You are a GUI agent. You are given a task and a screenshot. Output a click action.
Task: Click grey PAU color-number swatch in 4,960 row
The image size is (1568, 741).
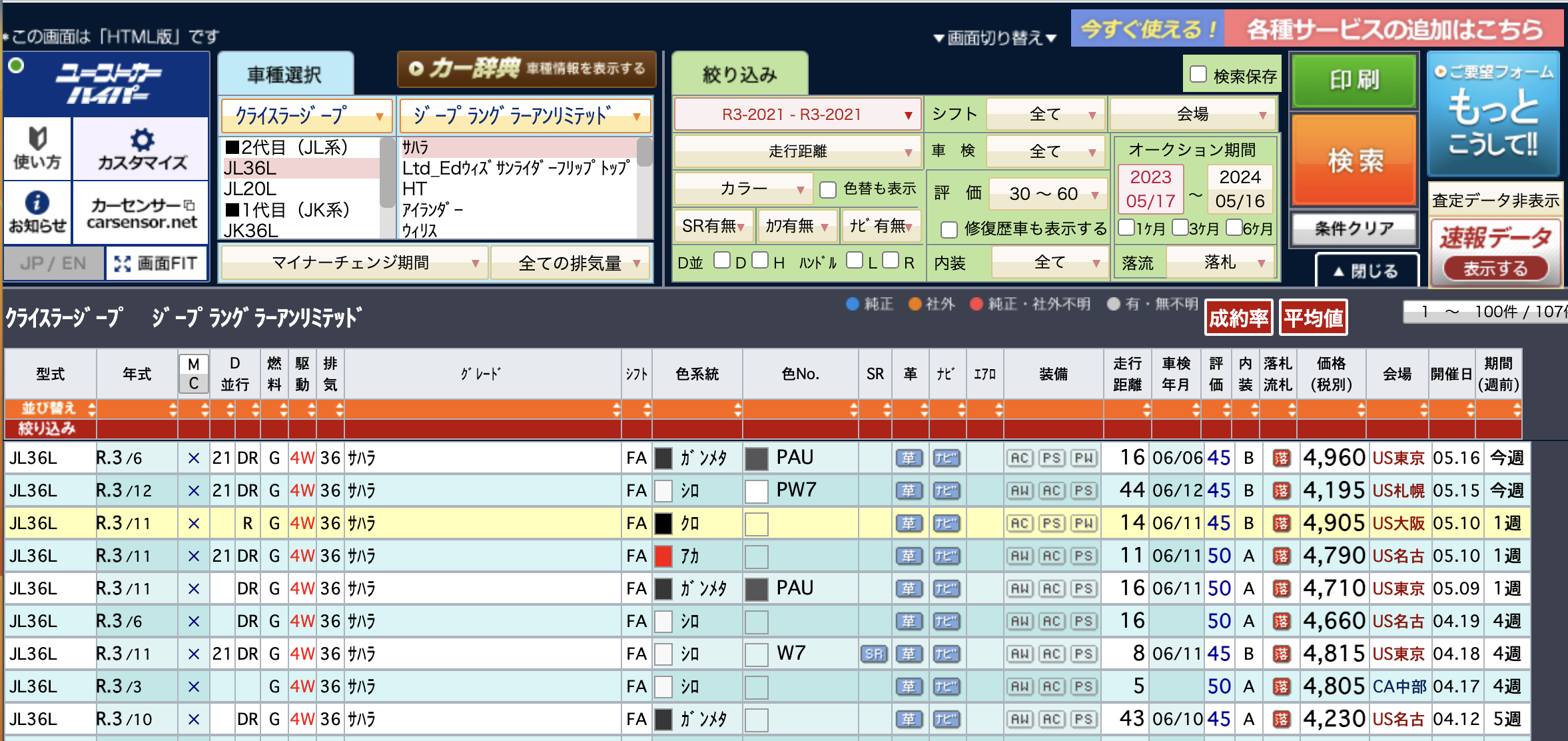(x=756, y=458)
